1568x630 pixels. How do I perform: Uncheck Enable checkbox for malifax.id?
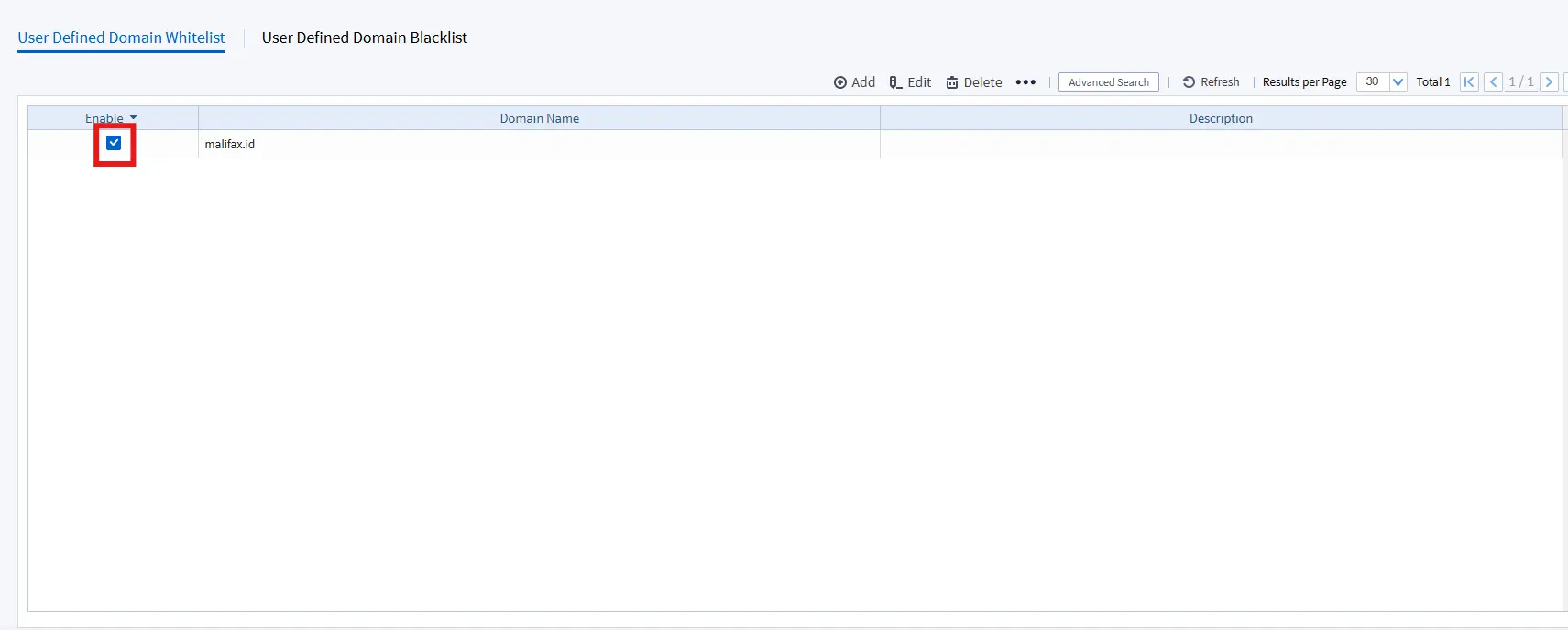114,143
